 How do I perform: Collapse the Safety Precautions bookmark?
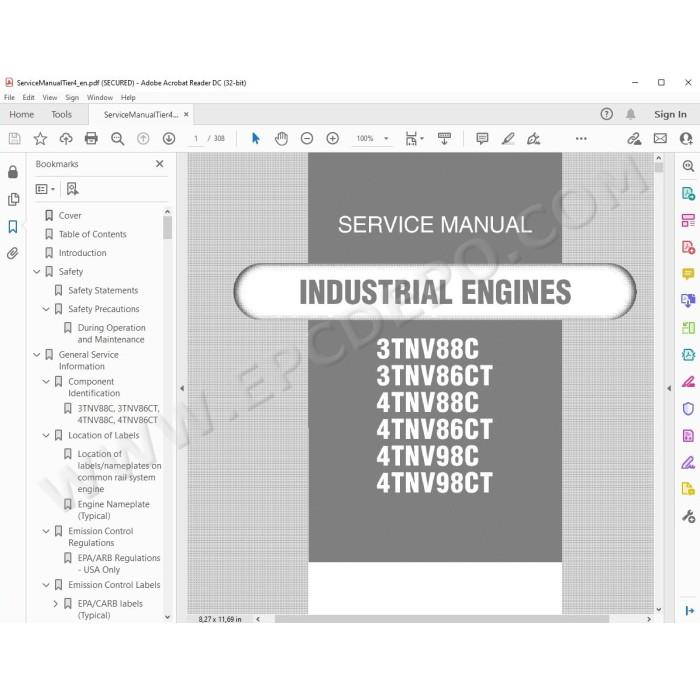46,309
